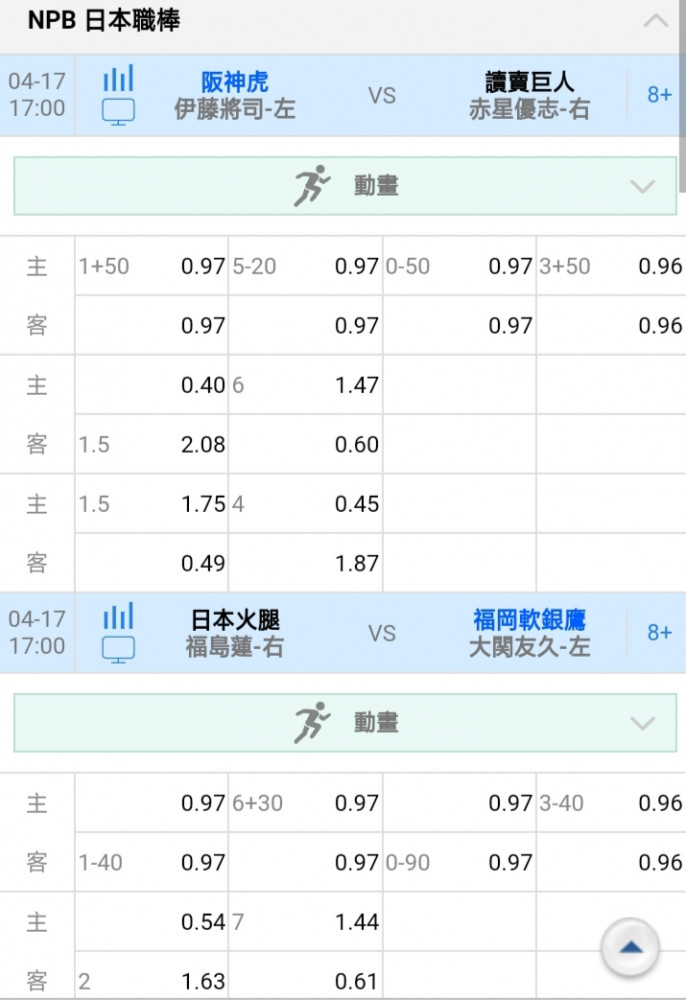Screen dimensions: 686x1000
Task: Open statistics bar chart for 日本火腿 match
Action: 119,615
